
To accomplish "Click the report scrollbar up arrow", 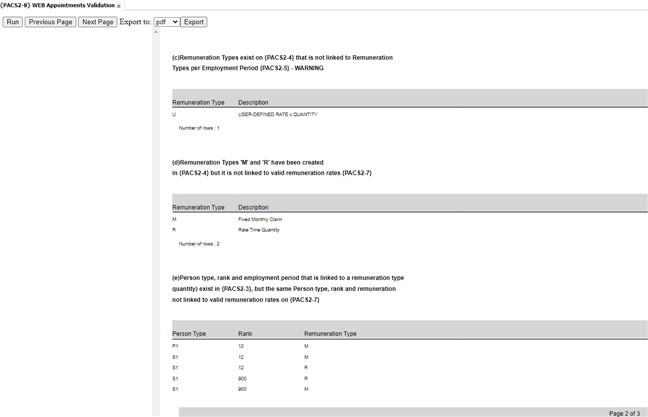I will point(155,32).
